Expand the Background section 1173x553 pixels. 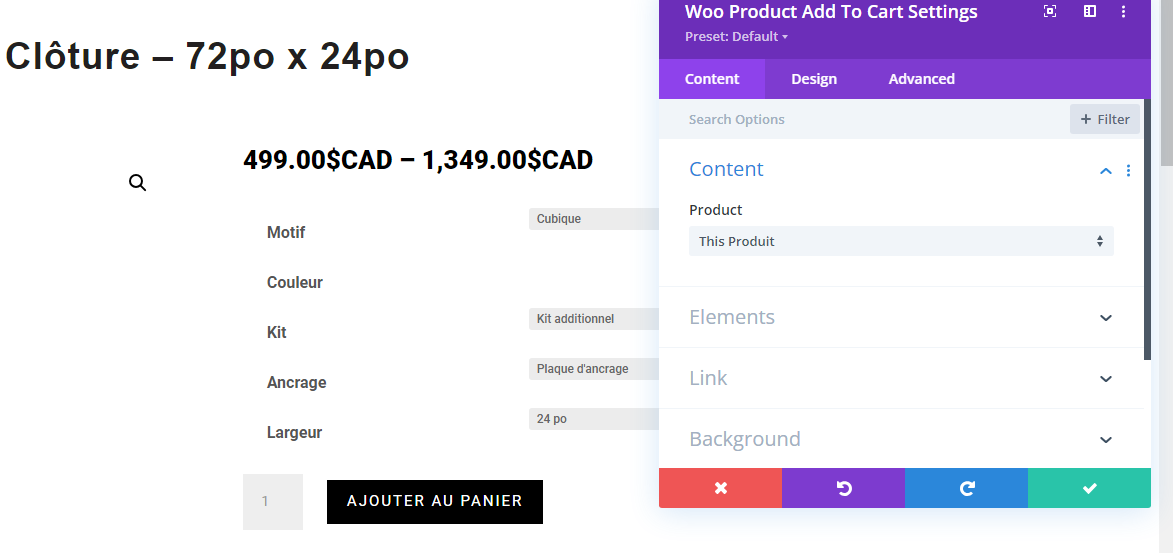coord(901,439)
